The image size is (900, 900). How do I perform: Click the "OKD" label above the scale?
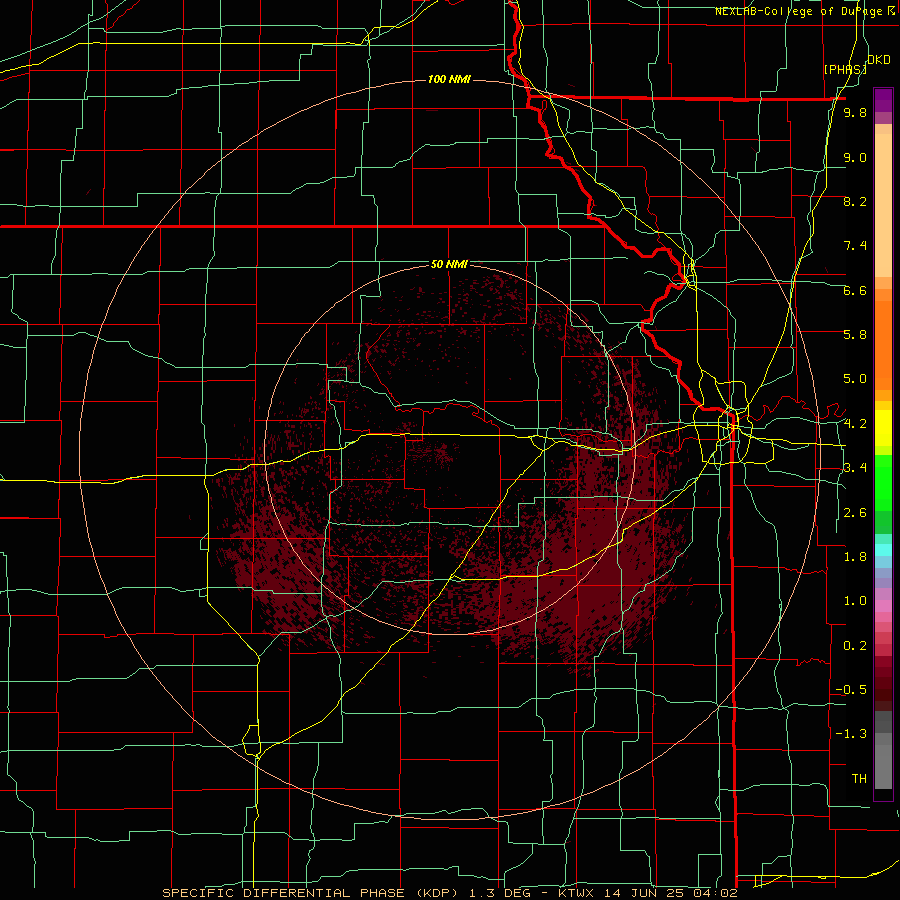pos(879,60)
